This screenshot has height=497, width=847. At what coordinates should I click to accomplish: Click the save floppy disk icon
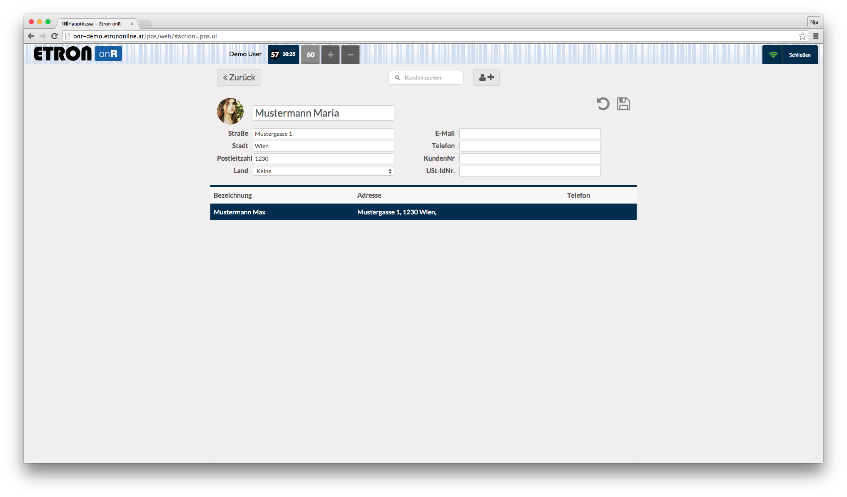623,104
